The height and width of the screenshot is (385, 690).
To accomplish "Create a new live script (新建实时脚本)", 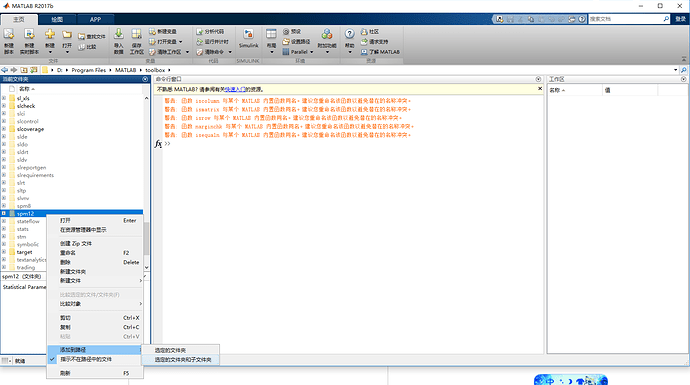I will (x=29, y=41).
